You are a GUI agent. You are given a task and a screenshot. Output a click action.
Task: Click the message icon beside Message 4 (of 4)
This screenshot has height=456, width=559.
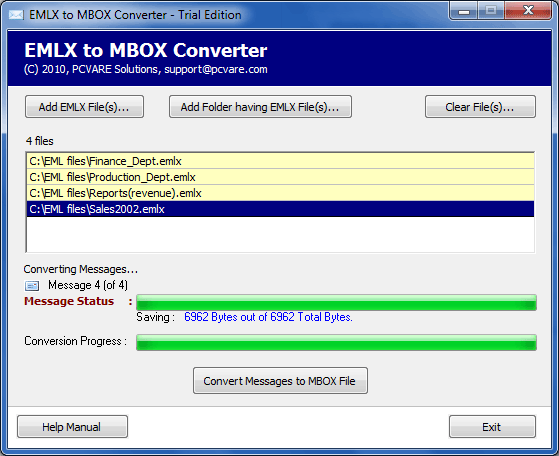32,286
